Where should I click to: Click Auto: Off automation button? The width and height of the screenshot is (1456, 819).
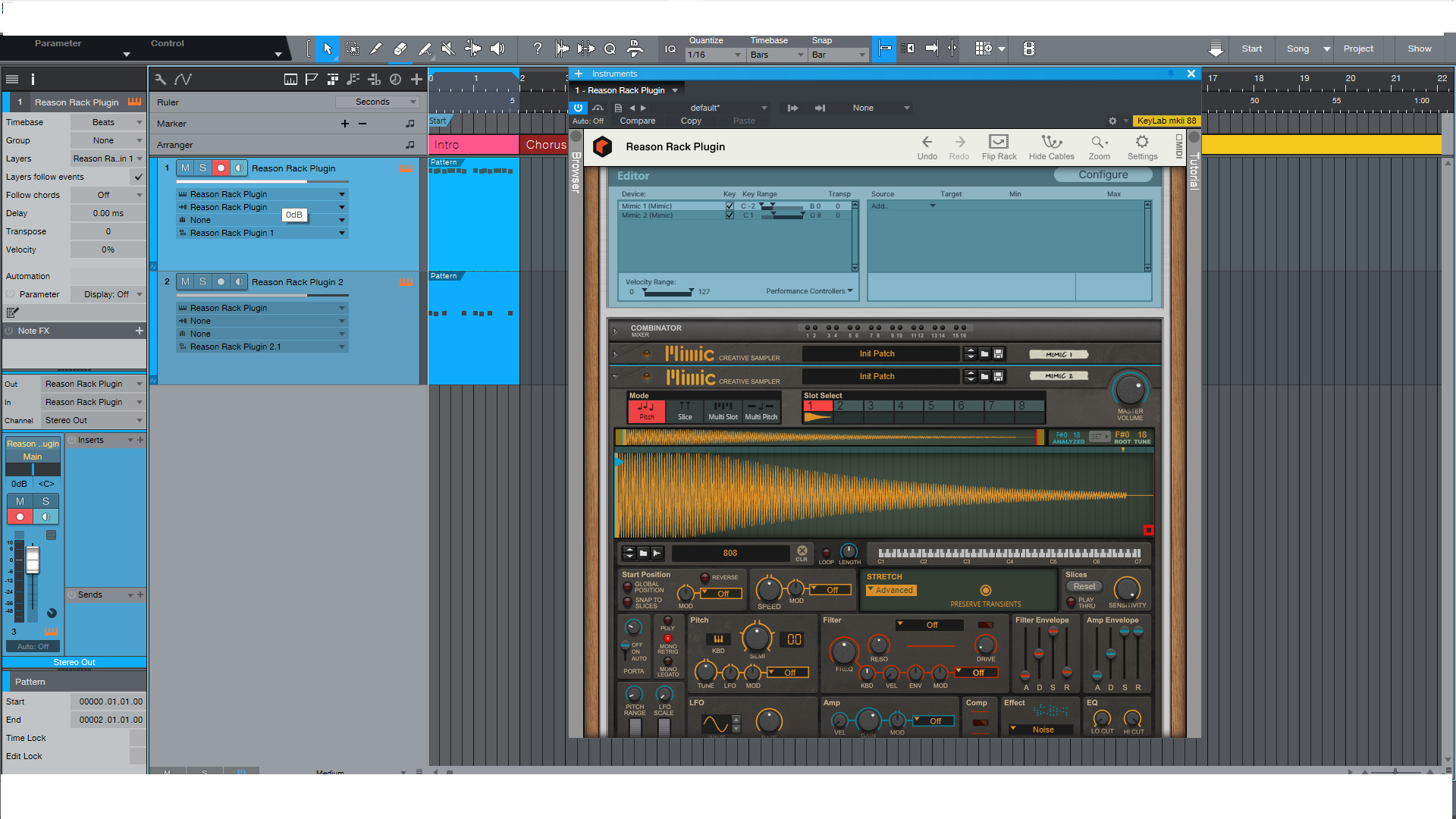click(x=588, y=121)
